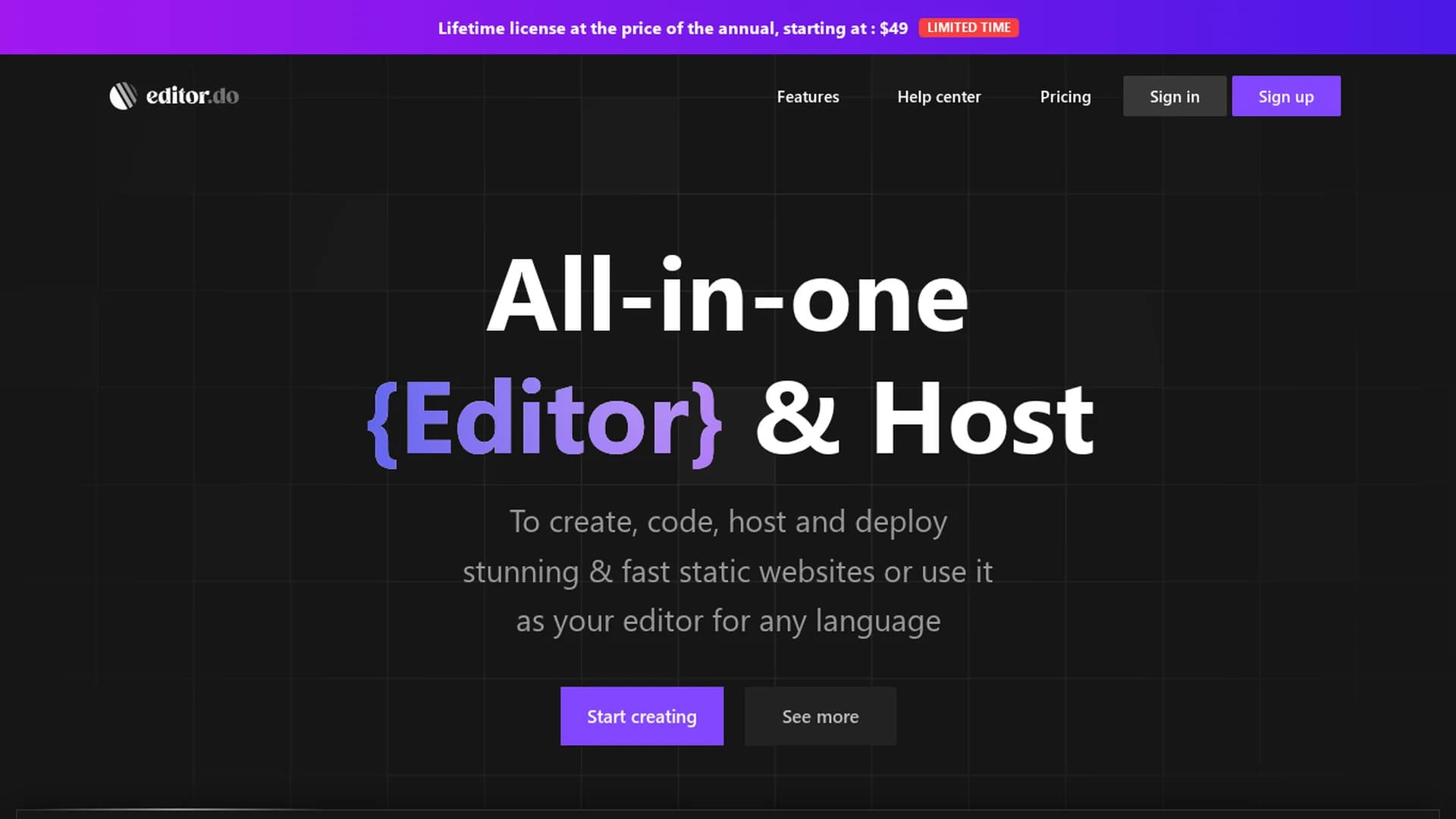Screen dimensions: 1456x819
Task: Click "To create, code, host and deploy" text
Action: [728, 522]
